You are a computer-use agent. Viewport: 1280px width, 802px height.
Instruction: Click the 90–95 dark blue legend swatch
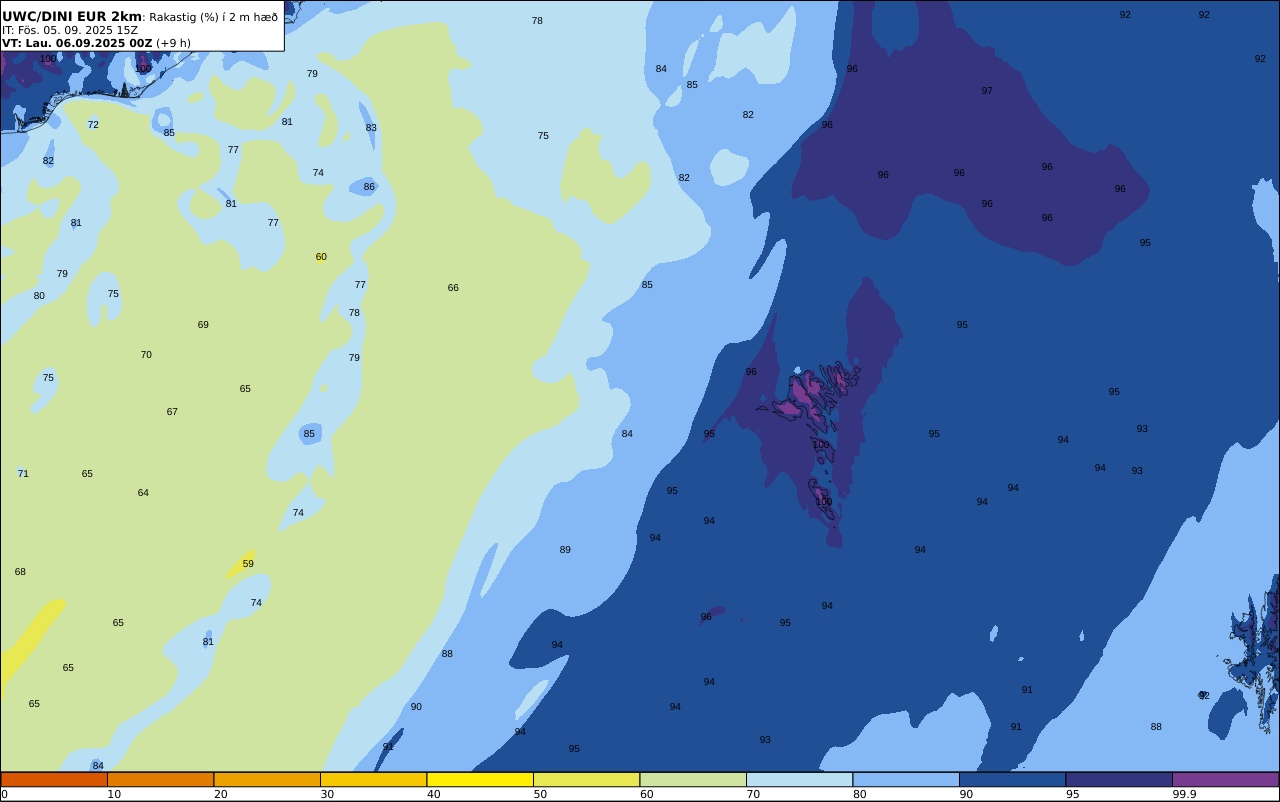pos(1012,779)
